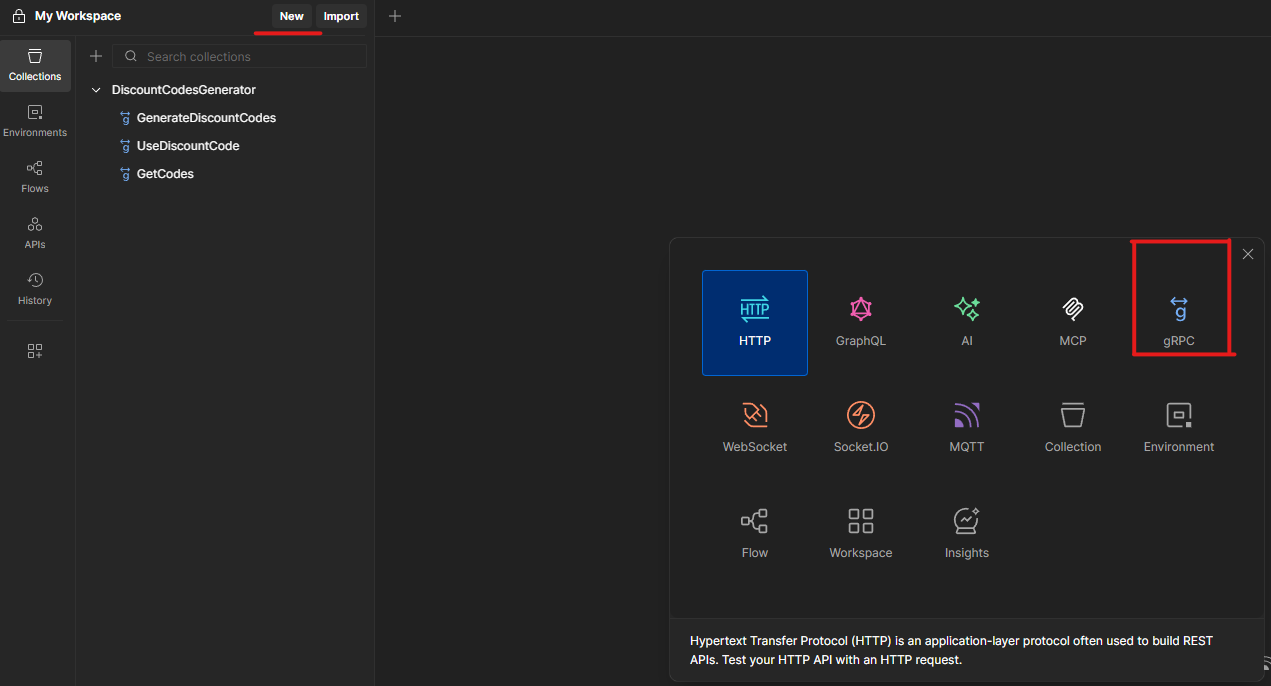The image size is (1271, 686).
Task: Switch to the APIs sidebar tab
Action: coord(35,233)
